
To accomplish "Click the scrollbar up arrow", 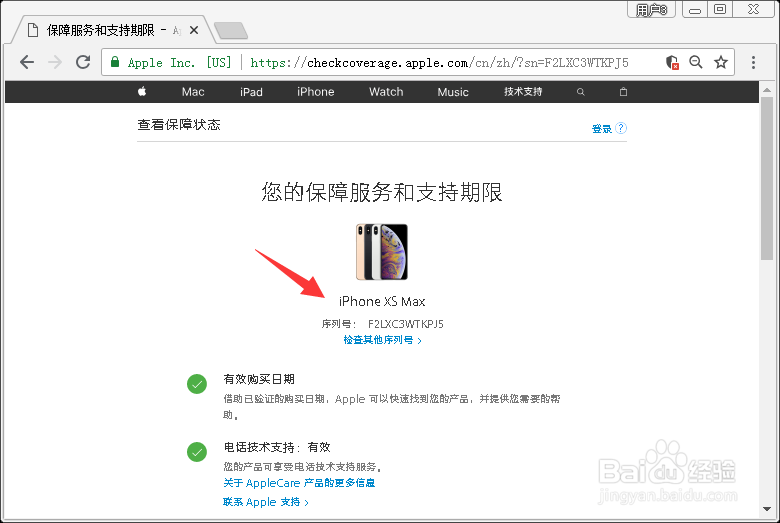I will (767, 90).
